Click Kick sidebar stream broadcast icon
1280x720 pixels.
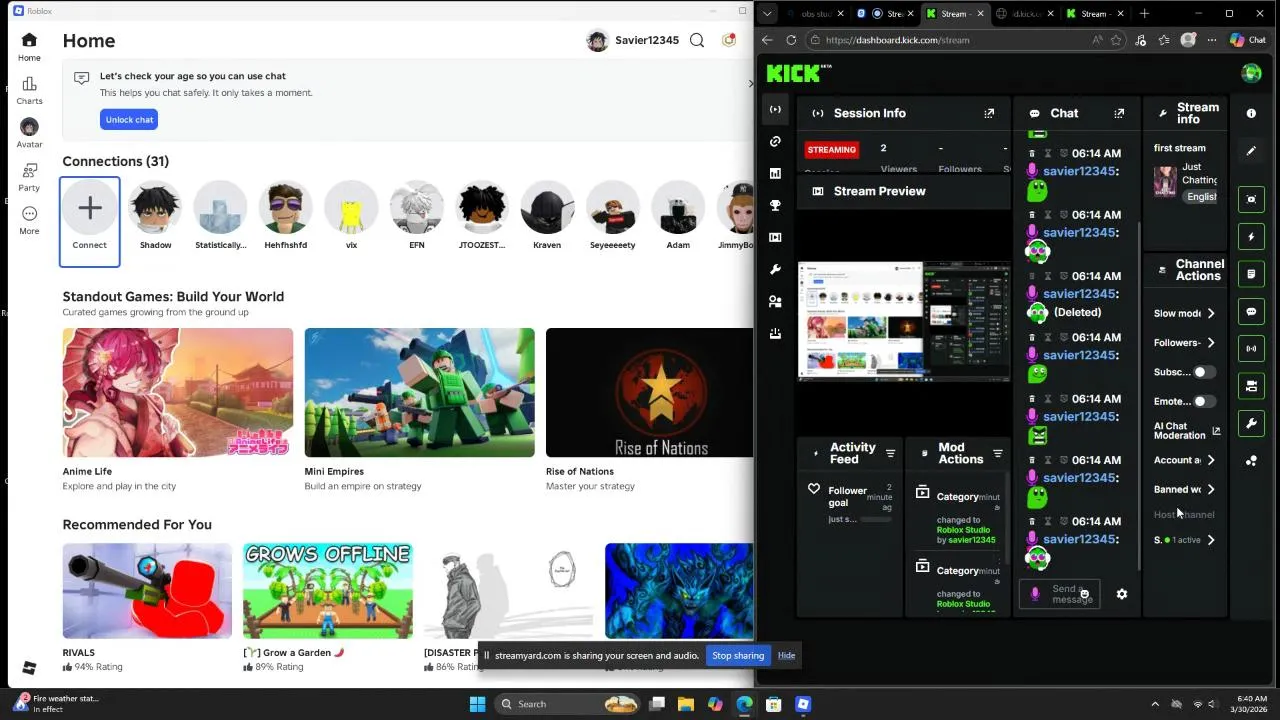775,109
